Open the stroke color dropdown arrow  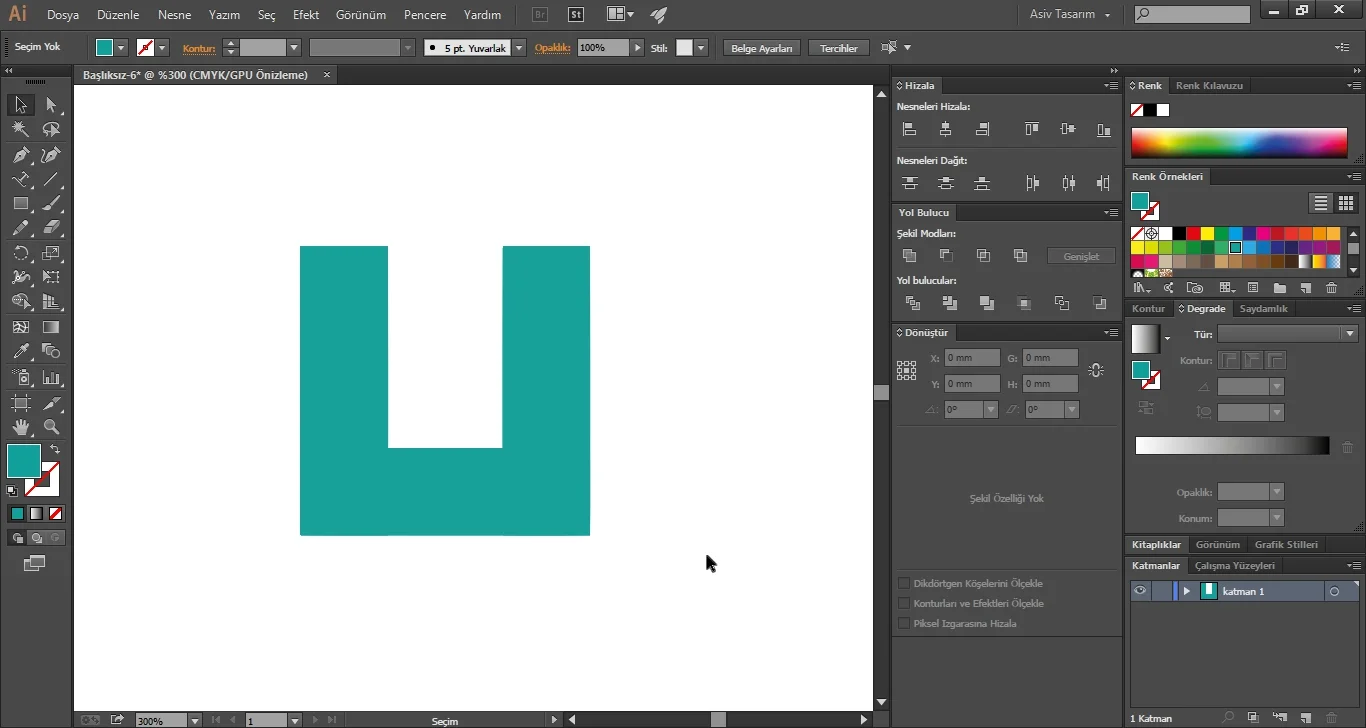point(162,48)
